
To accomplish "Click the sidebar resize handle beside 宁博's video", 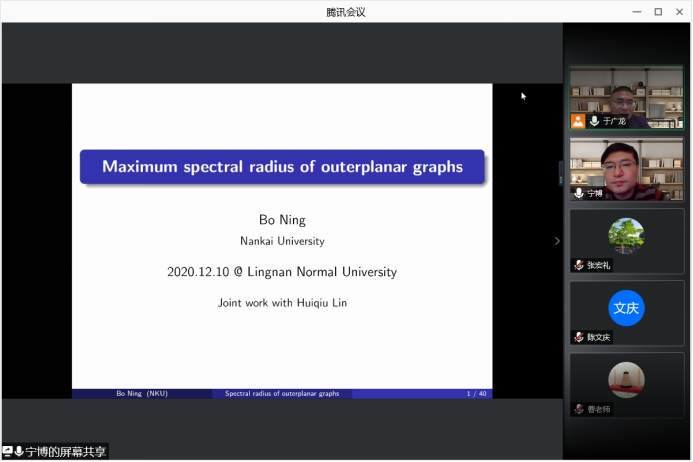I will 560,173.
